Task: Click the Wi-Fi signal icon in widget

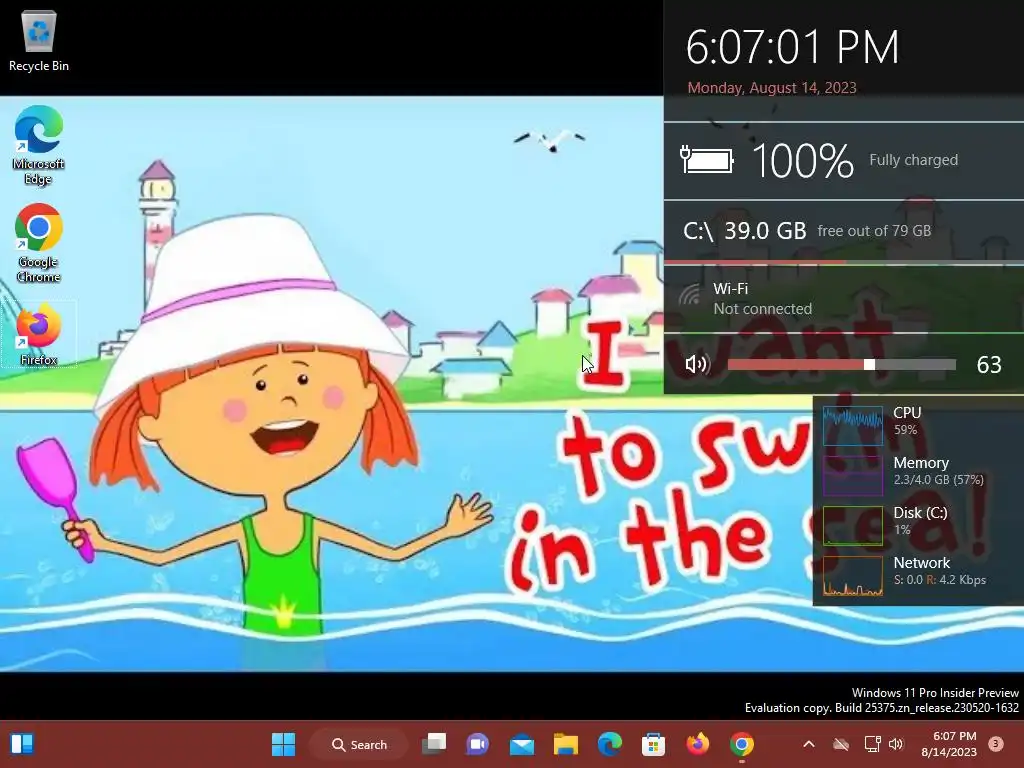Action: [690, 296]
